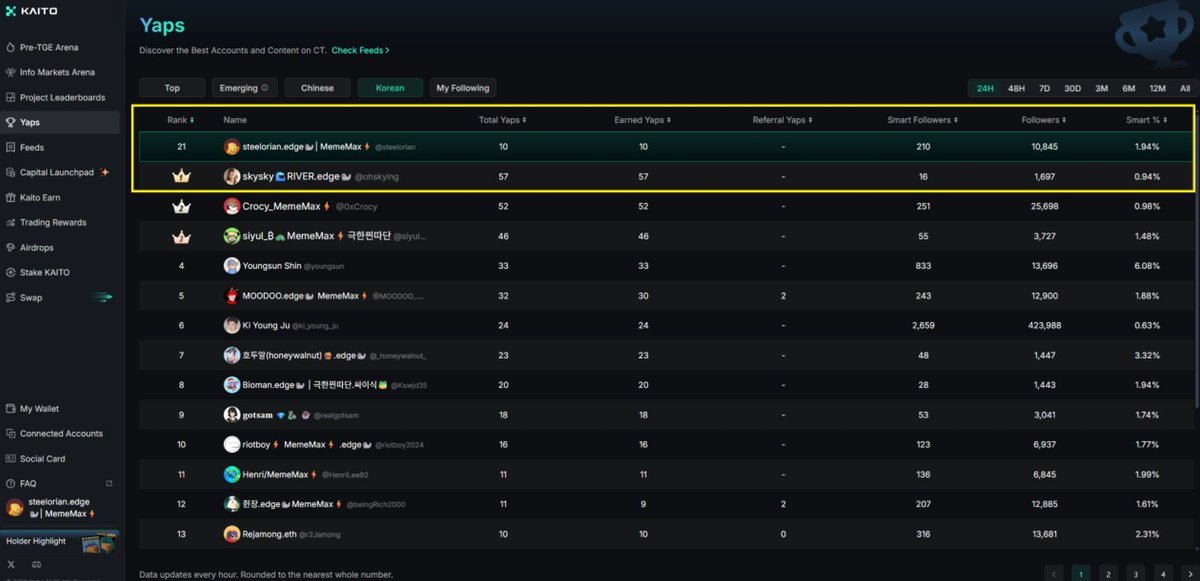Switch to the Emerging tab

(x=244, y=88)
